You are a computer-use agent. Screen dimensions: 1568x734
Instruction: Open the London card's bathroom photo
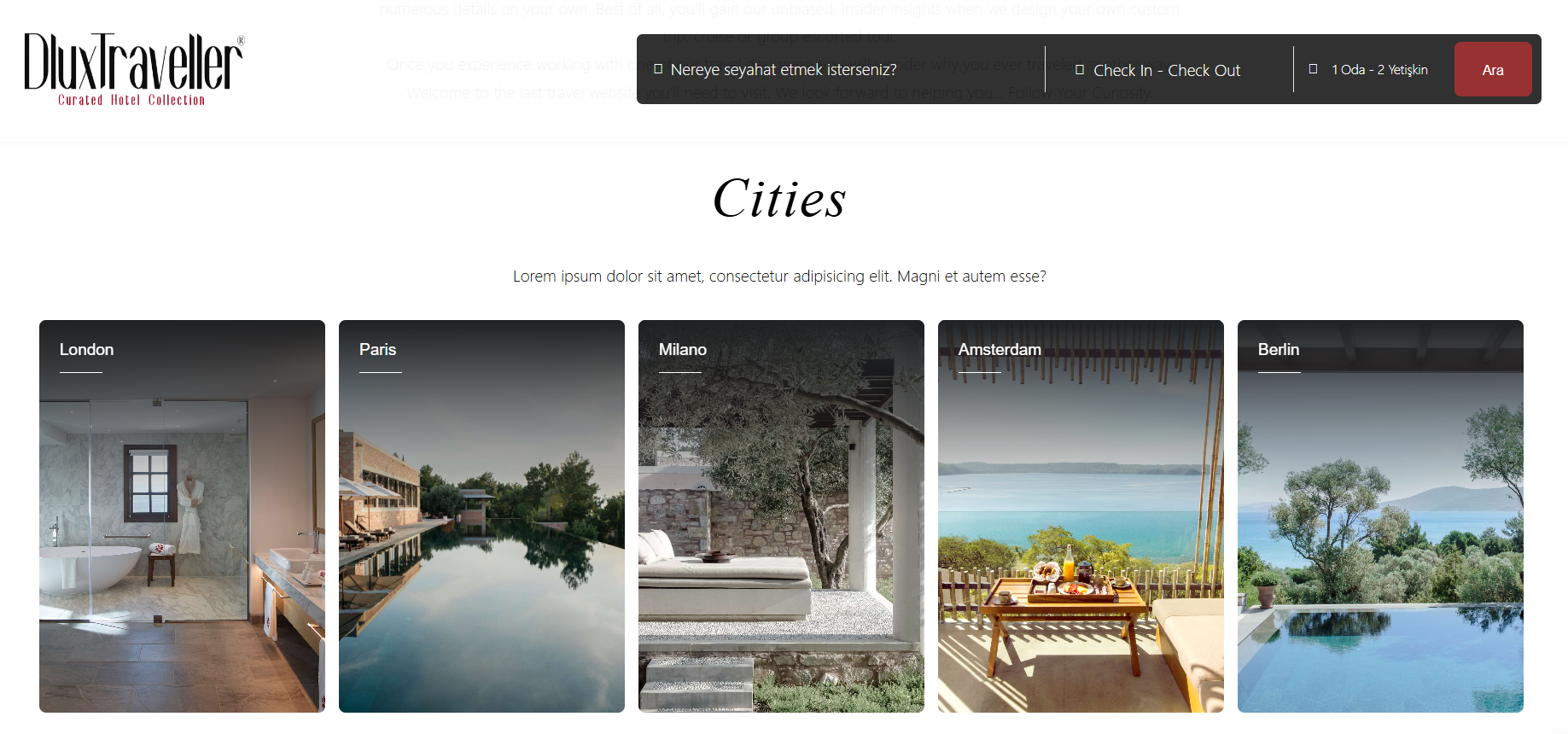[182, 538]
